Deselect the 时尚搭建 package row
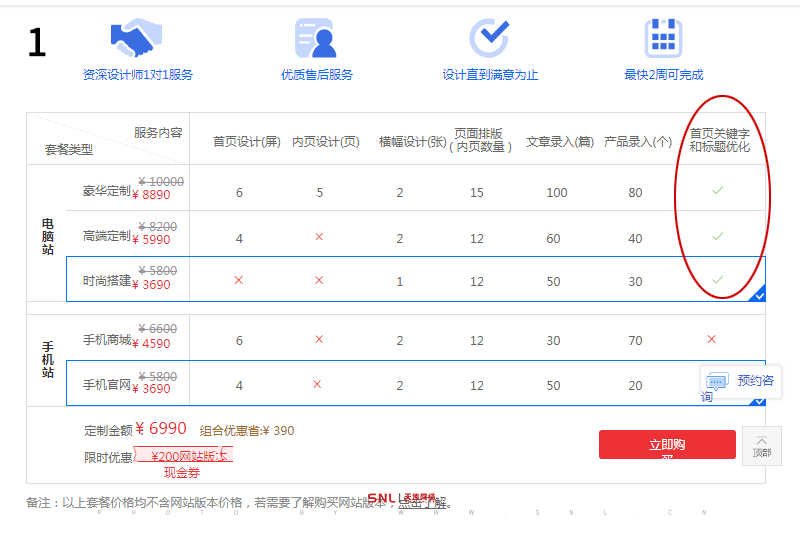Viewport: 800px width, 533px height. point(108,280)
